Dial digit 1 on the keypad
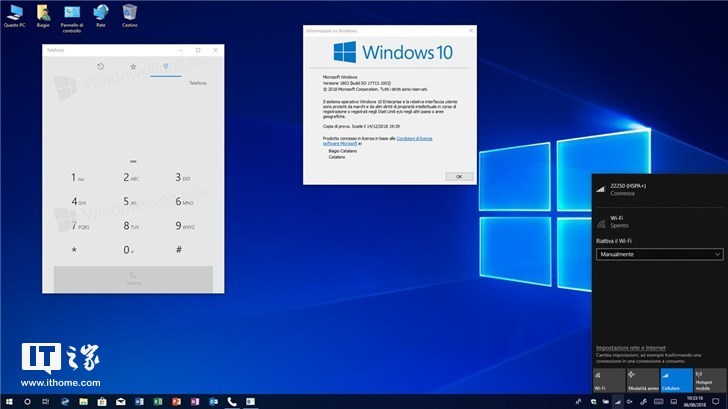Image resolution: width=728 pixels, height=409 pixels. (x=78, y=177)
